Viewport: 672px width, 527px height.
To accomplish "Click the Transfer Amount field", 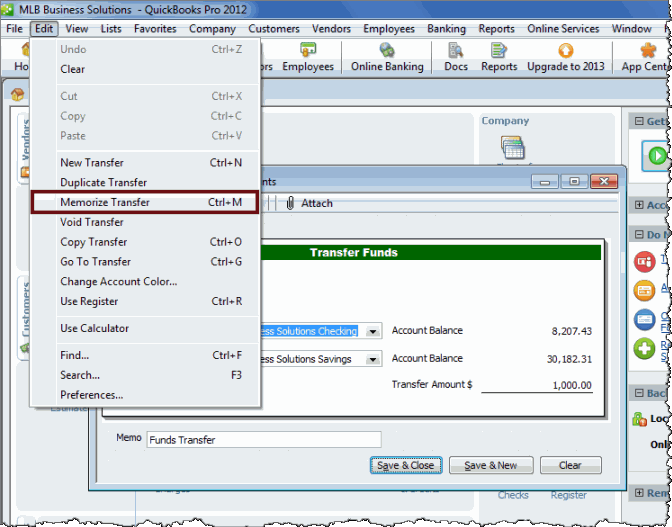I will (x=537, y=385).
